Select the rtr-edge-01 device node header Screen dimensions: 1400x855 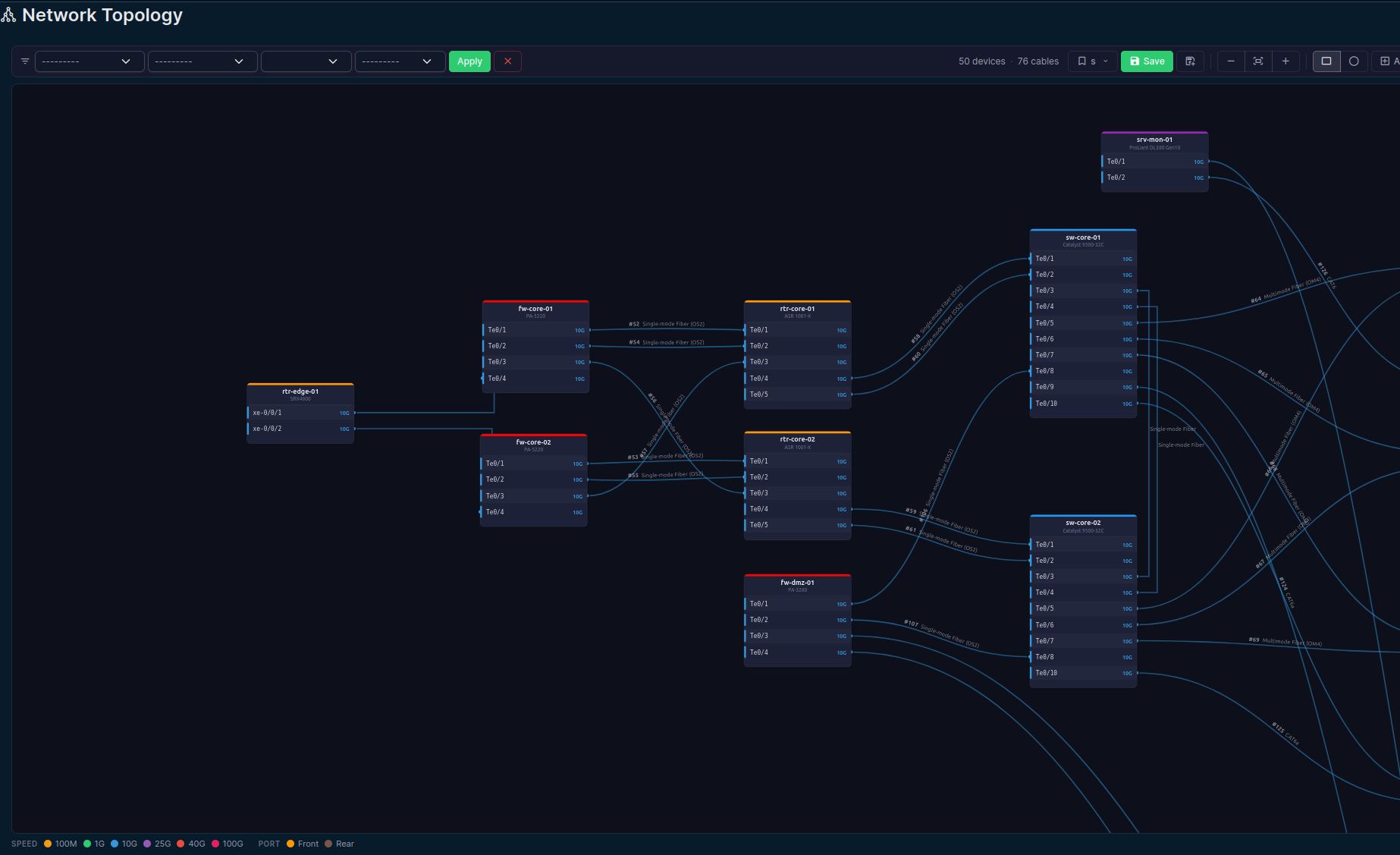[x=300, y=394]
